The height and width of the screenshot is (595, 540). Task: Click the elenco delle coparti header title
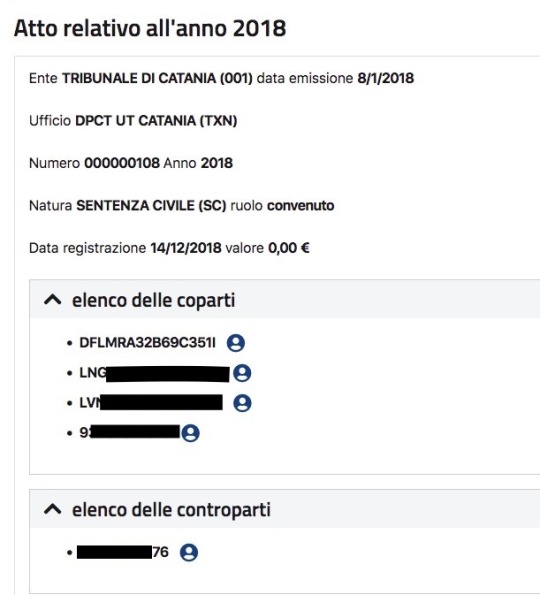(x=154, y=300)
